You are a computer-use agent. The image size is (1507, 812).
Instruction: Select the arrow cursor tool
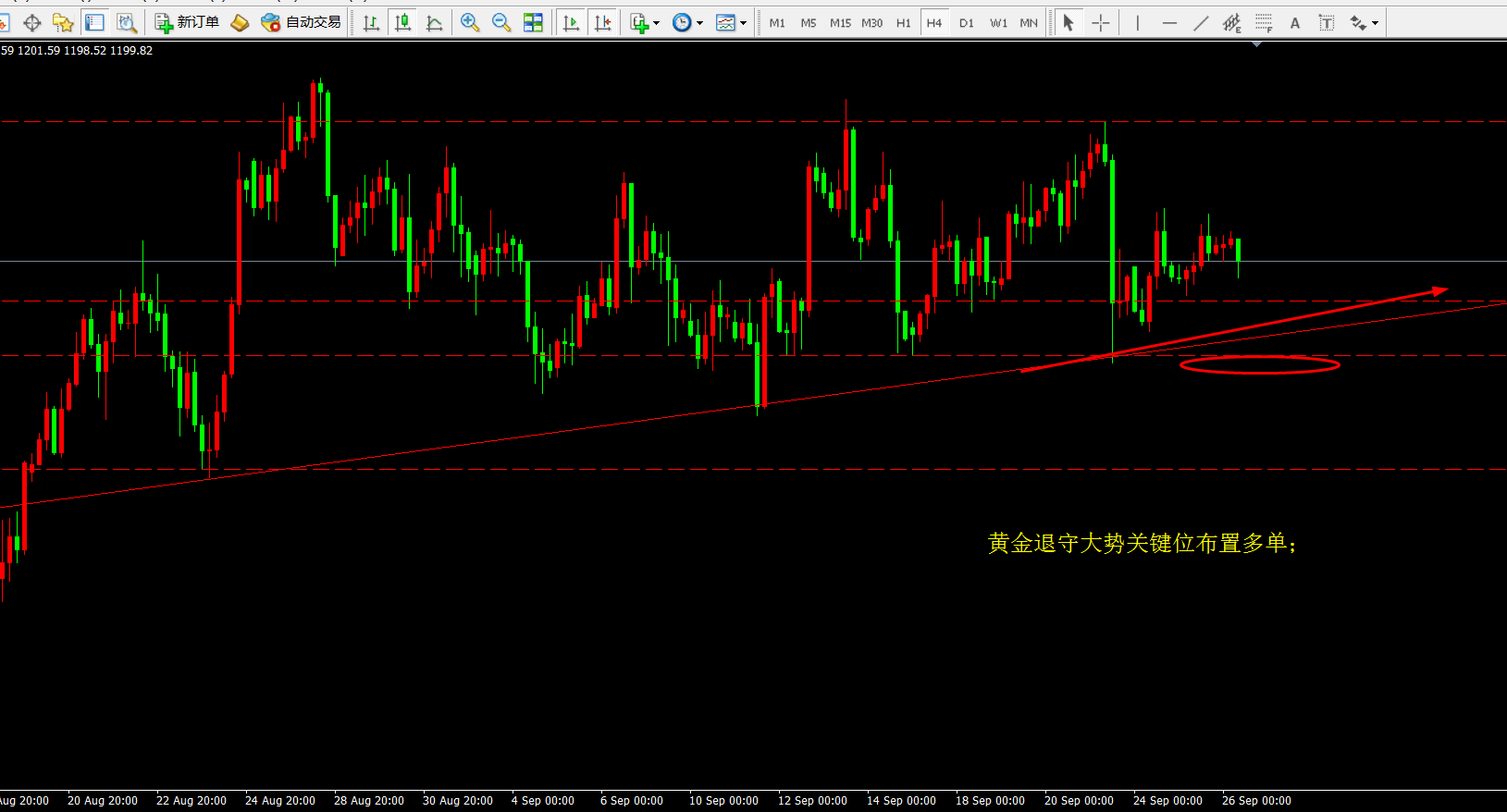click(x=1068, y=22)
